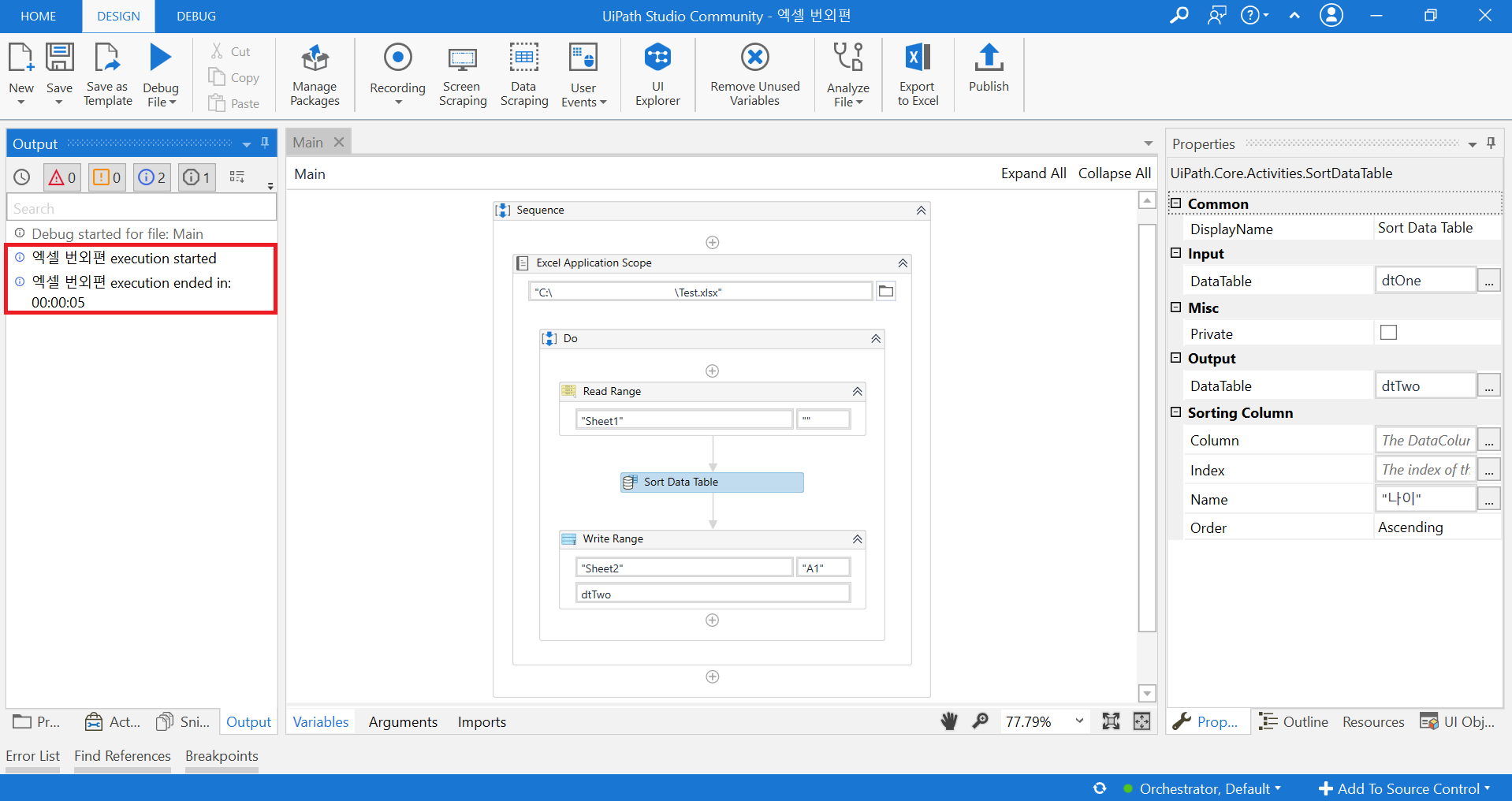
Task: Close the Main tab
Action: [339, 142]
